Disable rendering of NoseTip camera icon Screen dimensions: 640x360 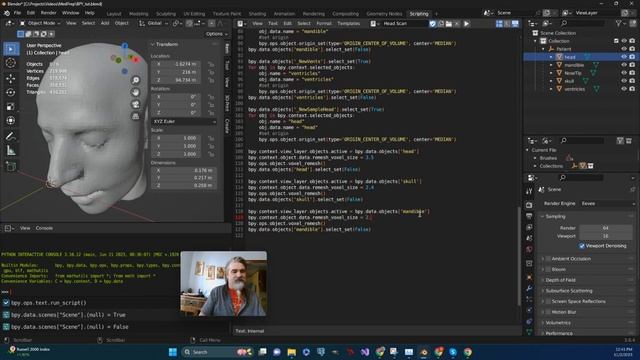click(x=632, y=73)
